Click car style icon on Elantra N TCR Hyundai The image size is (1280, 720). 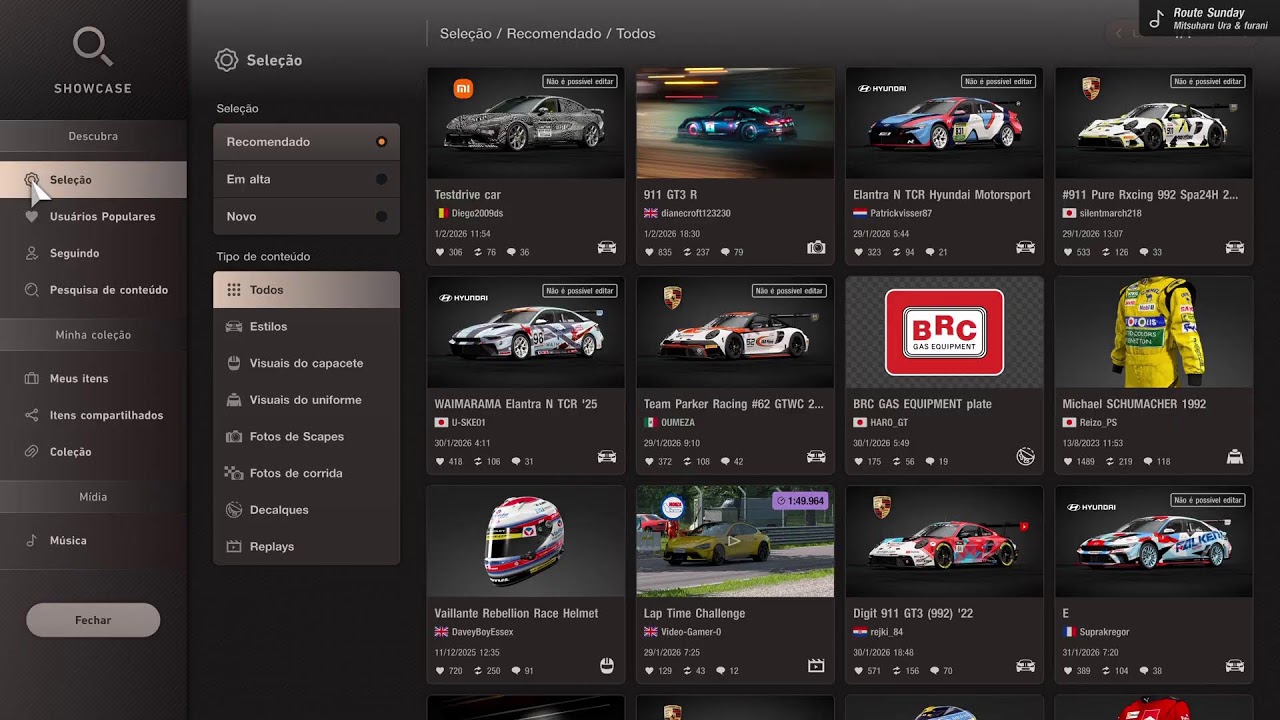click(1025, 247)
